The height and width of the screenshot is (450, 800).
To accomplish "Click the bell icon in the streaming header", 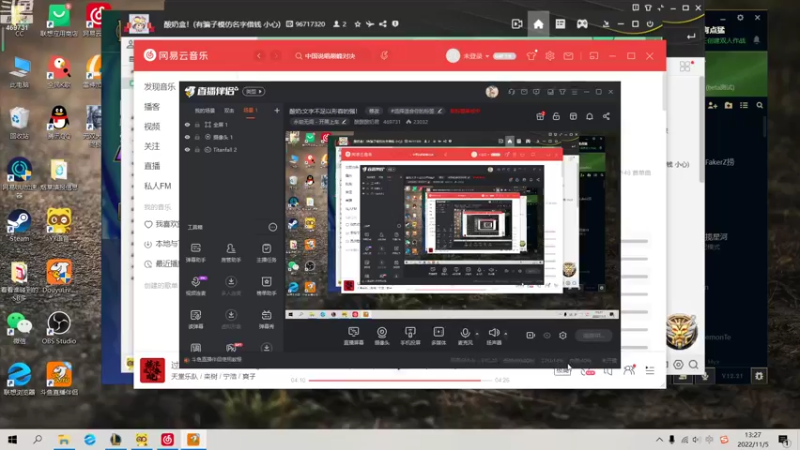I will coord(589,116).
